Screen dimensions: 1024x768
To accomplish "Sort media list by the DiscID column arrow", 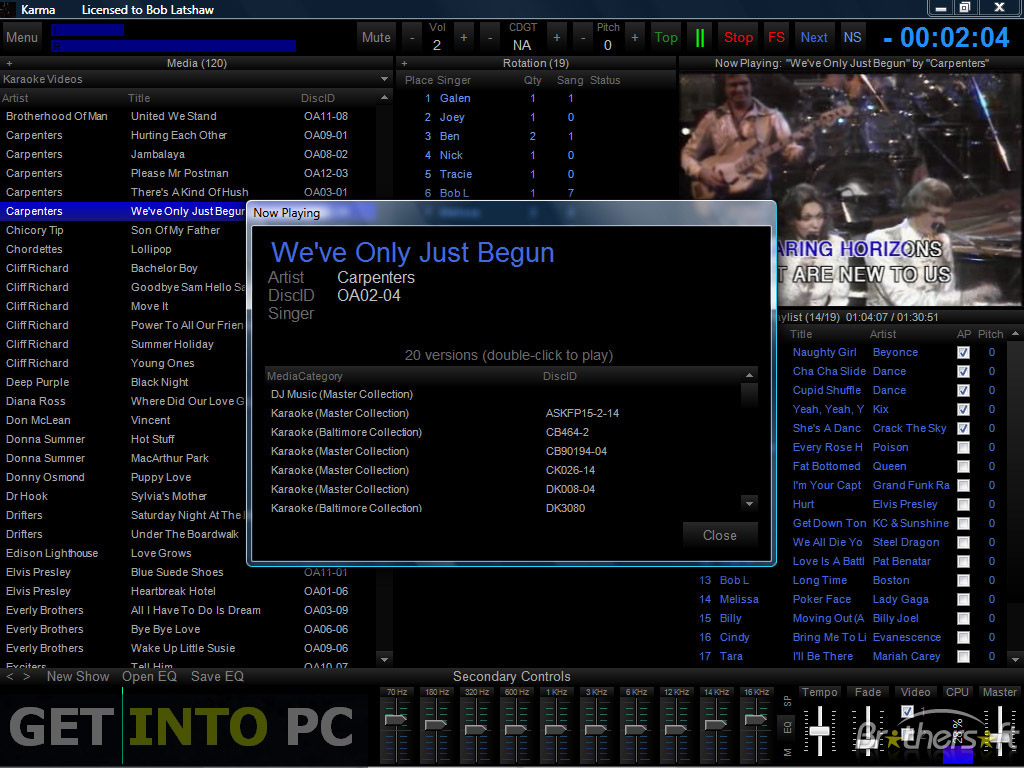I will click(x=384, y=98).
